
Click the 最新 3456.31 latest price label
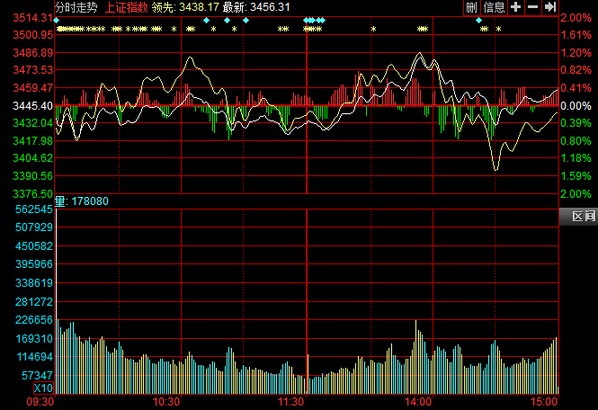coord(256,7)
